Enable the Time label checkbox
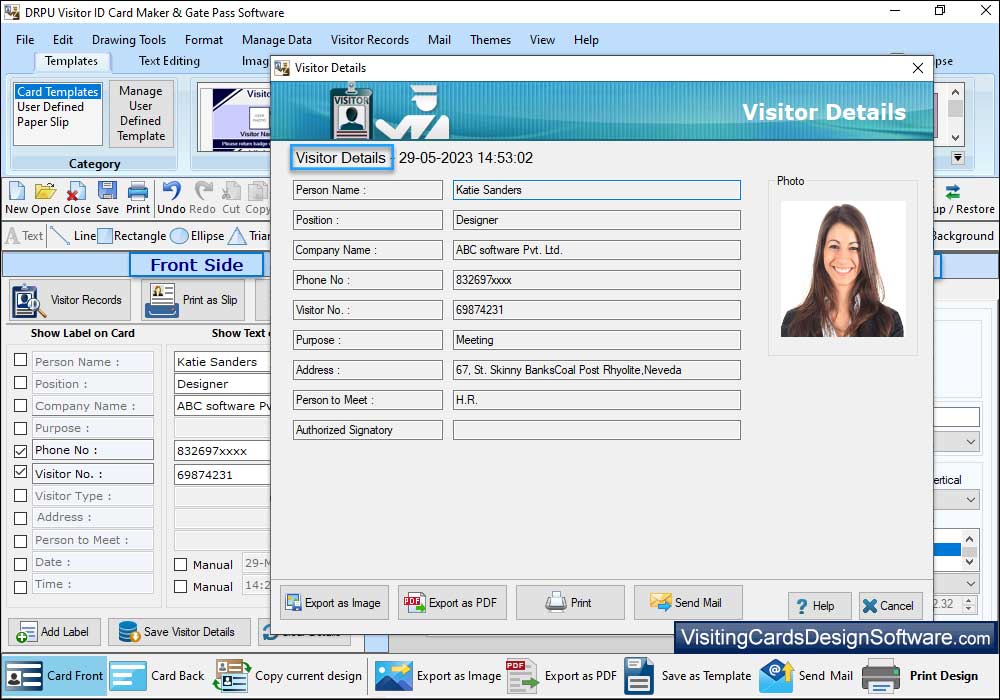 tap(20, 586)
